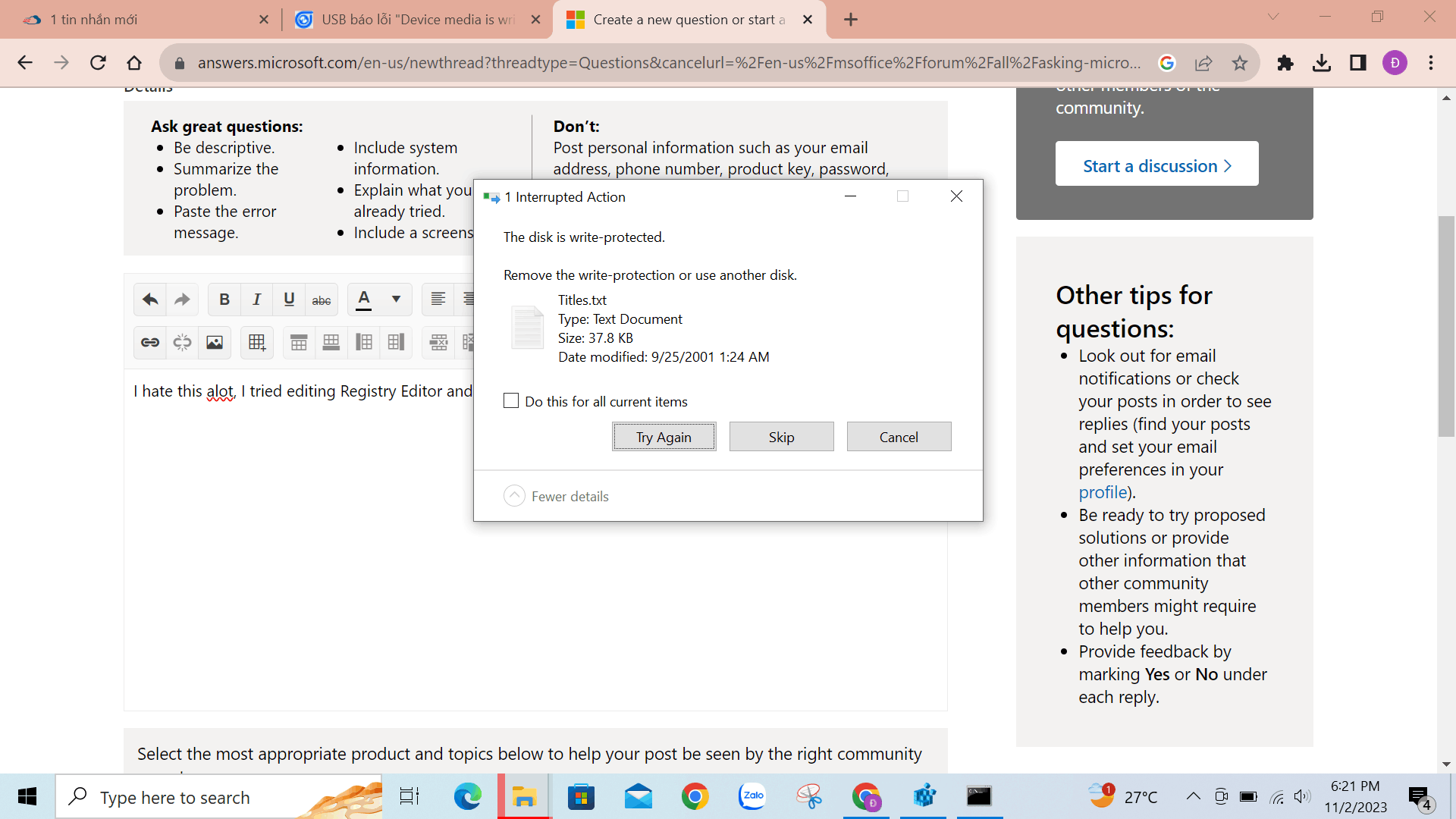Click the align left icon
This screenshot has height=819, width=1456.
coord(438,300)
